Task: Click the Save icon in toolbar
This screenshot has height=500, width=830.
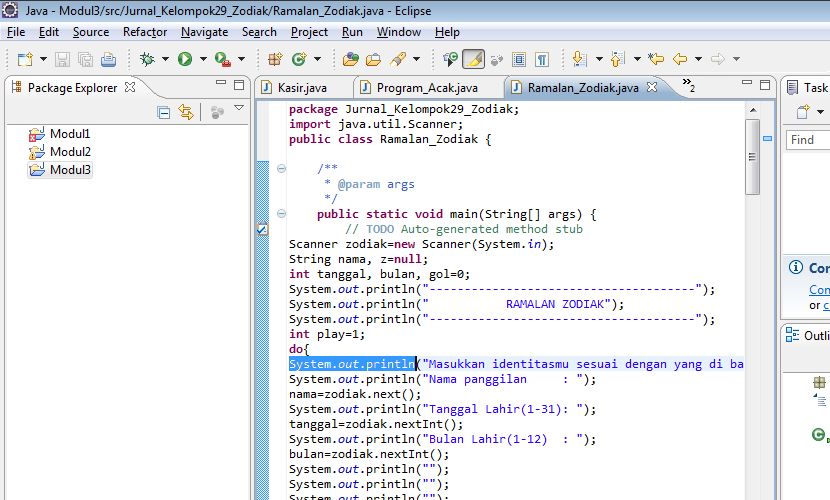Action: (62, 60)
